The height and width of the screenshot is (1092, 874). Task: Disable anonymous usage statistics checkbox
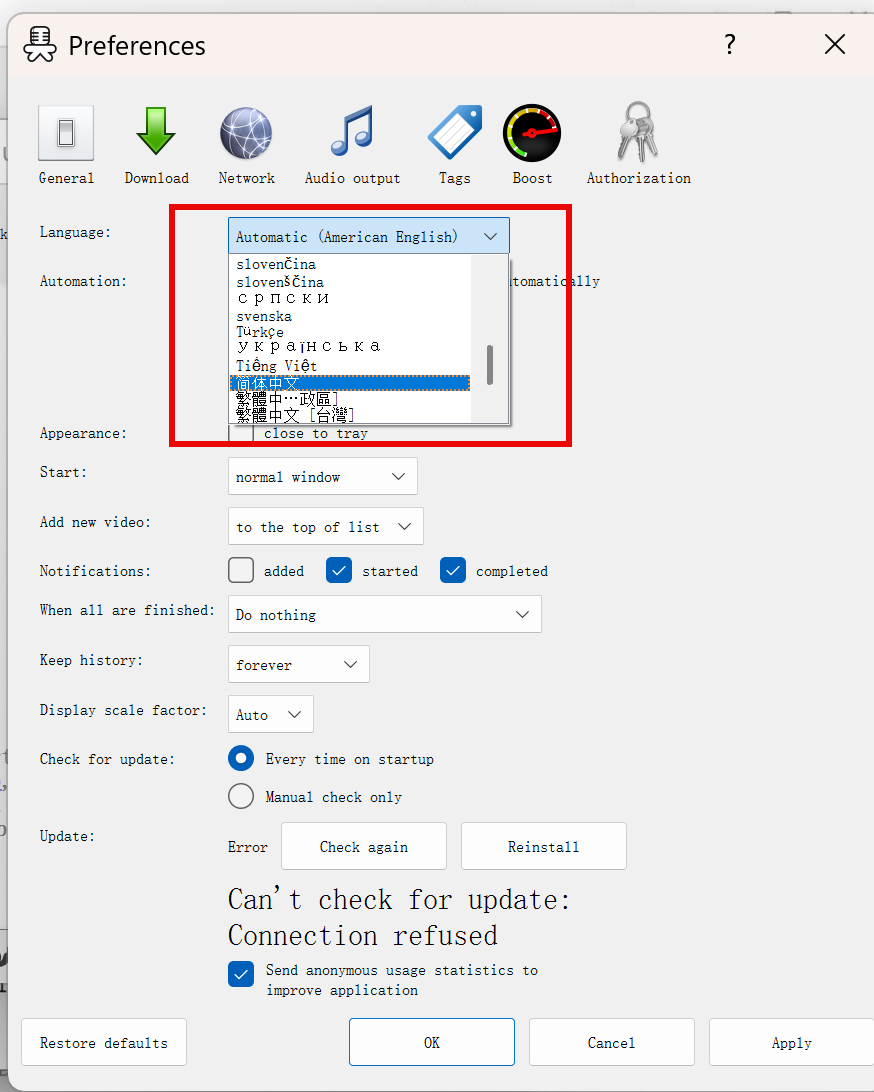[x=241, y=973]
